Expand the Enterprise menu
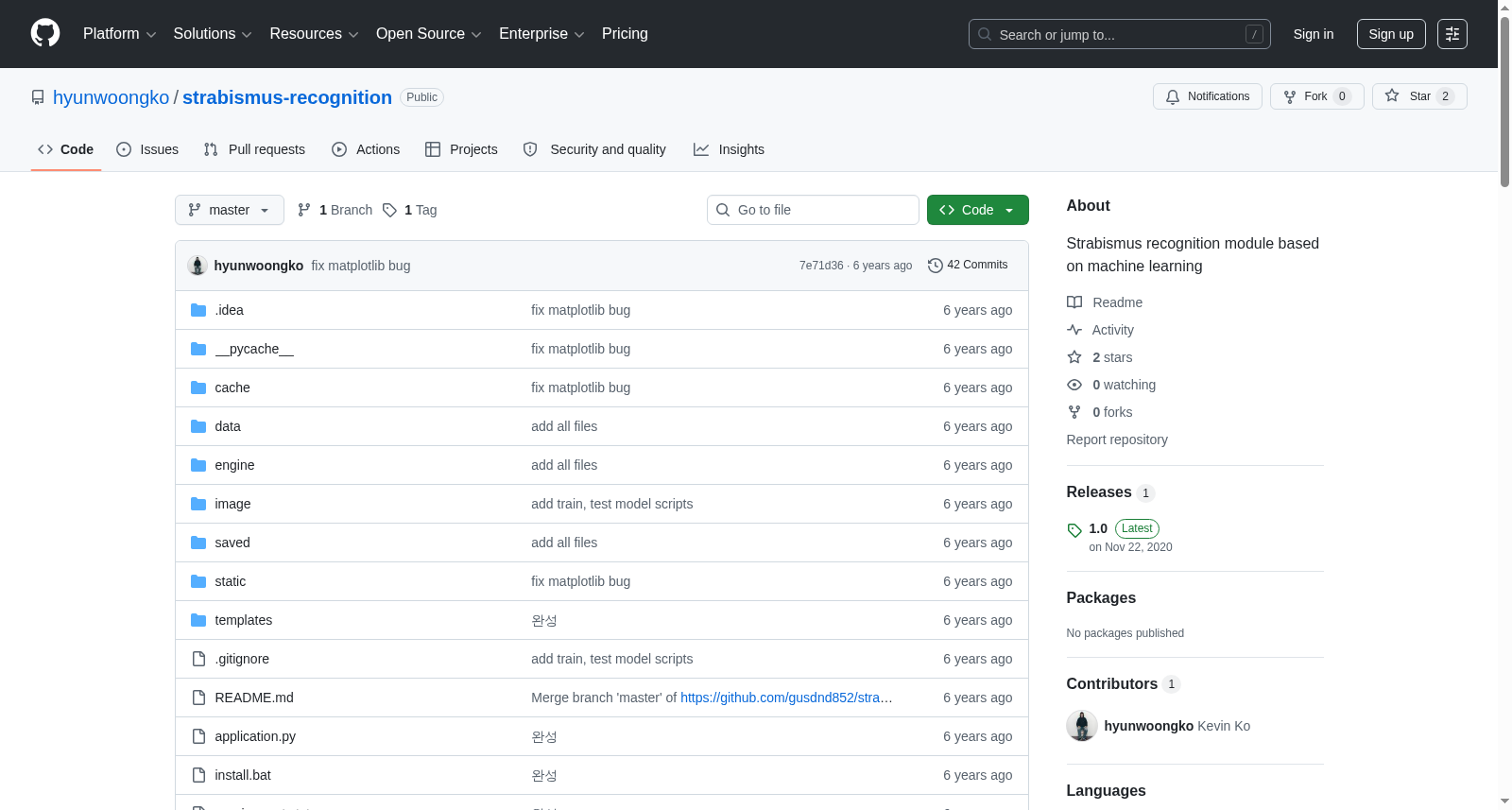 (541, 33)
